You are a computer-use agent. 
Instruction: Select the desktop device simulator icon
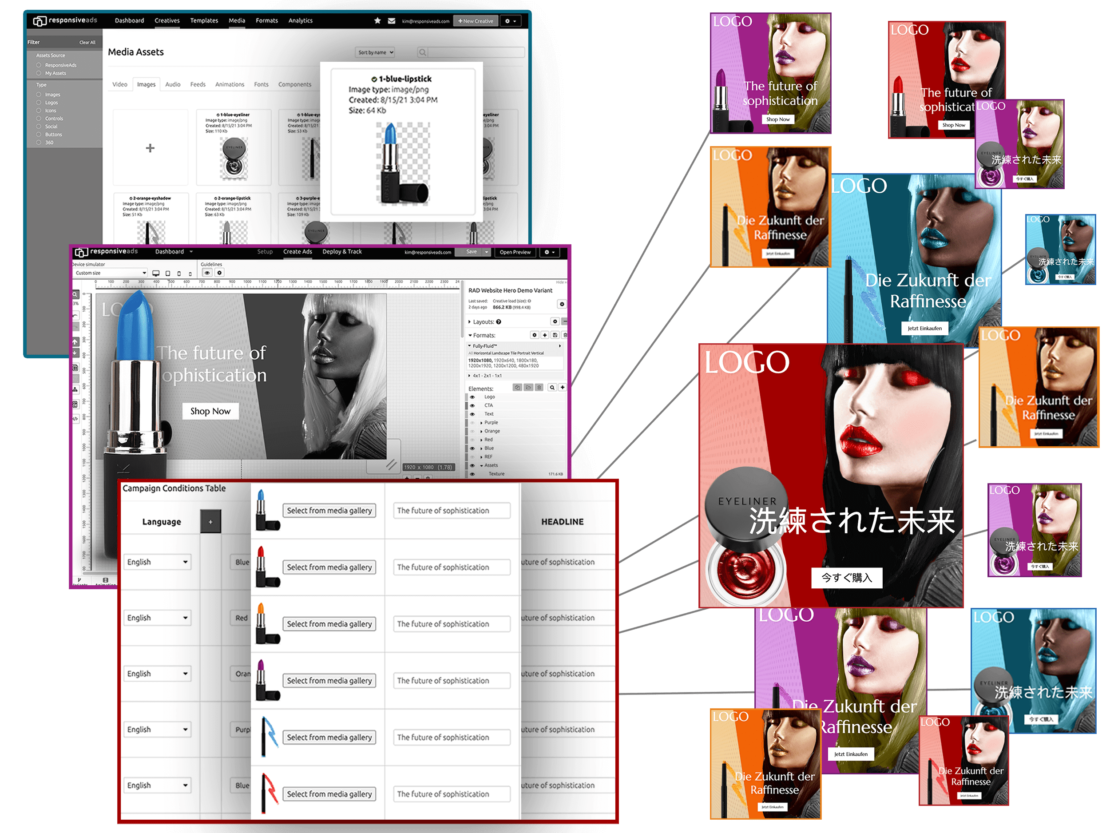pos(156,273)
